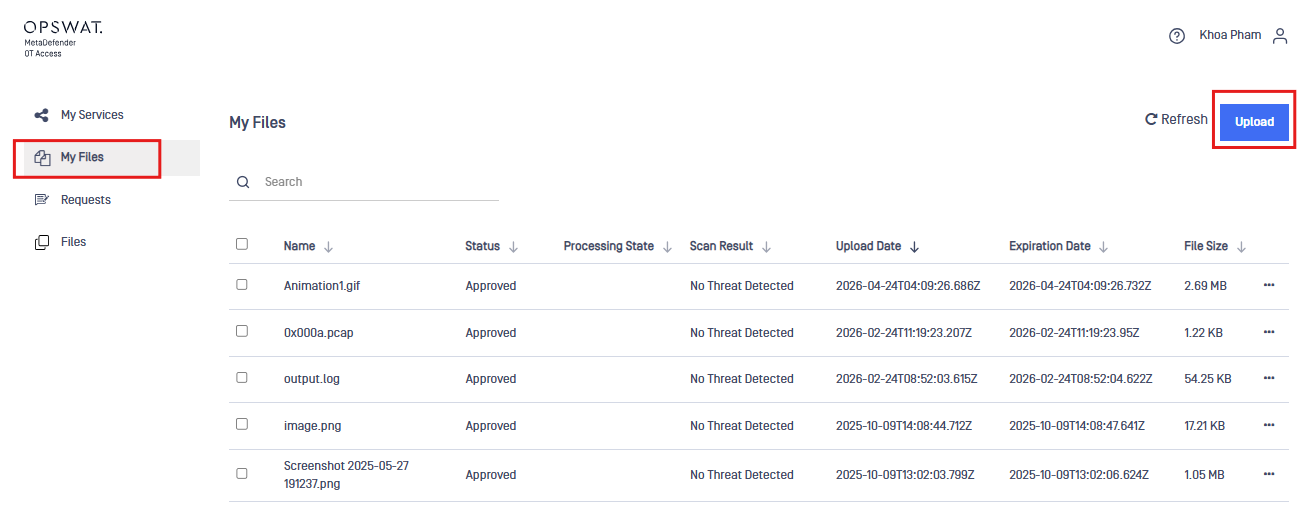Click the Requests sidebar icon
1301x508 pixels.
pyautogui.click(x=41, y=200)
